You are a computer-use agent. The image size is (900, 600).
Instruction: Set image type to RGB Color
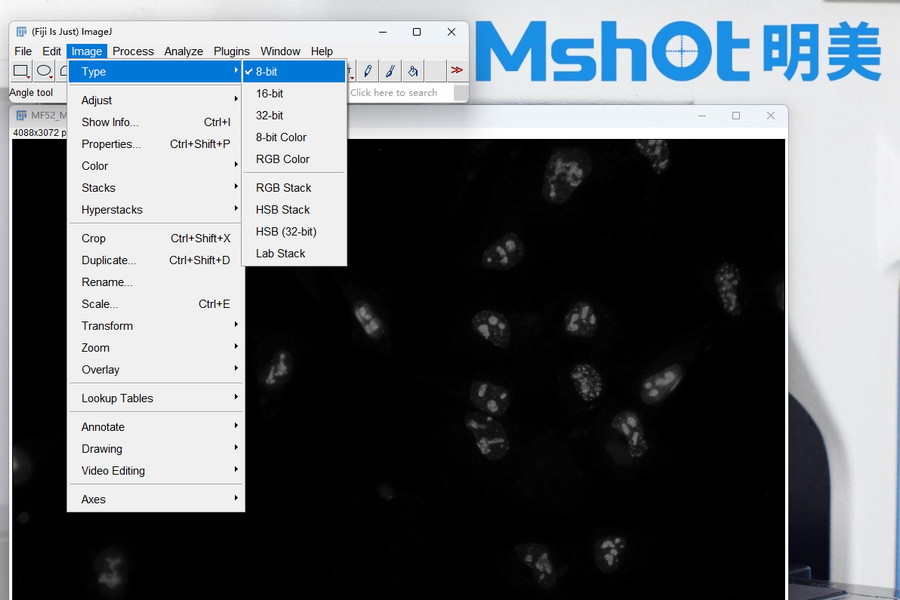click(x=283, y=159)
